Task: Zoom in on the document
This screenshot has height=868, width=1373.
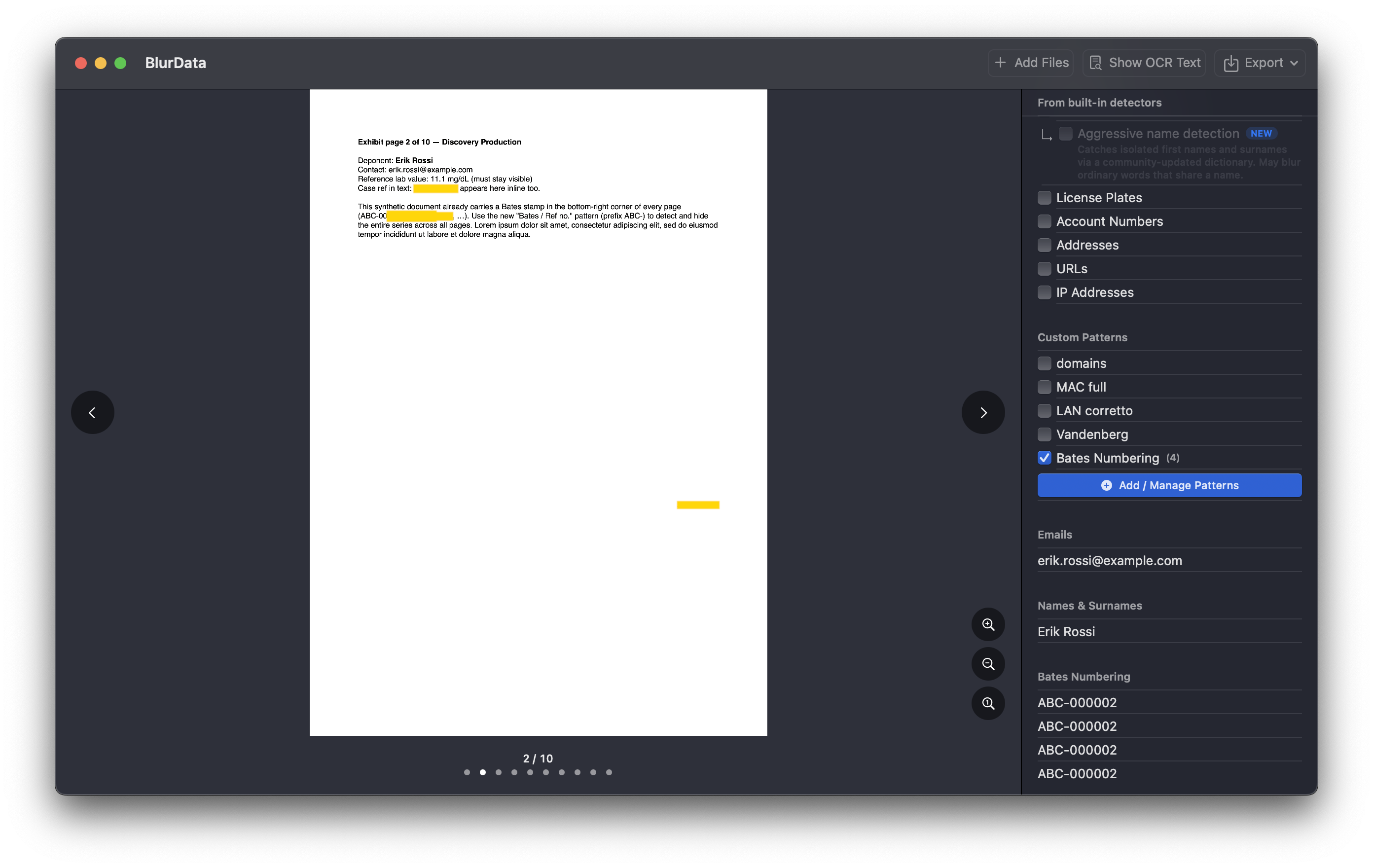Action: 988,624
